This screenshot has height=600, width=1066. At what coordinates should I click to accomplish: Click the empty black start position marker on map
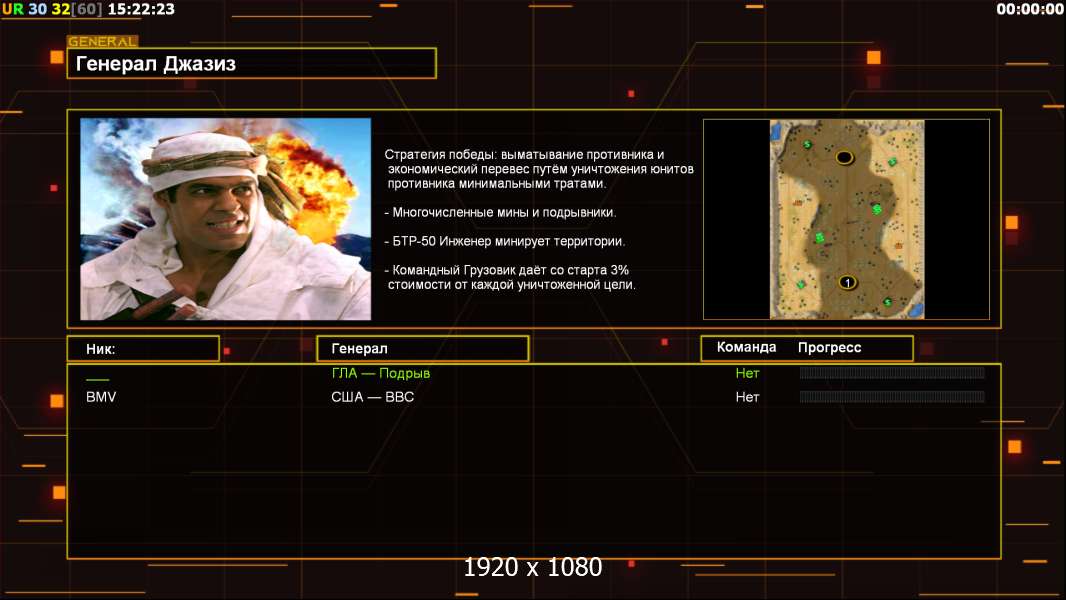pos(844,158)
